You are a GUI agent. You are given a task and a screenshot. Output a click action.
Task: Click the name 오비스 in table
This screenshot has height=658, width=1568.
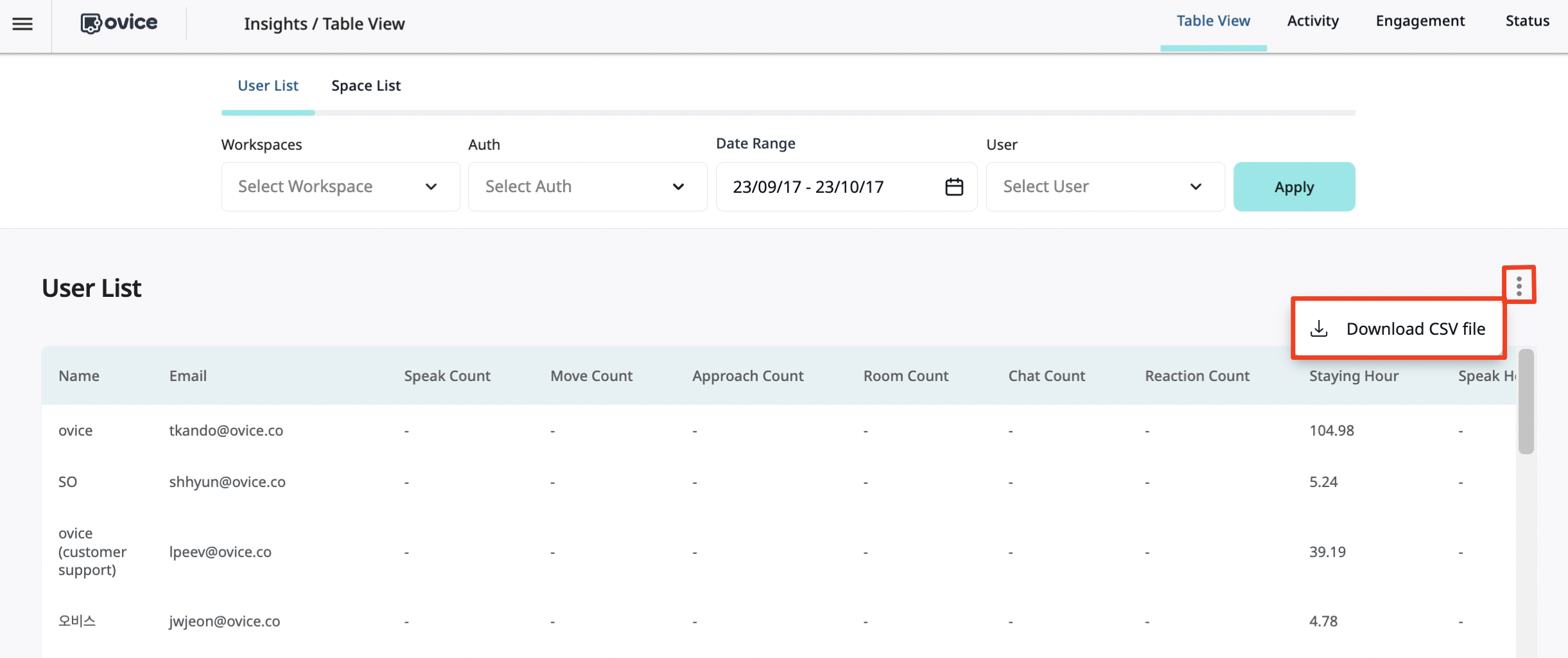(76, 621)
